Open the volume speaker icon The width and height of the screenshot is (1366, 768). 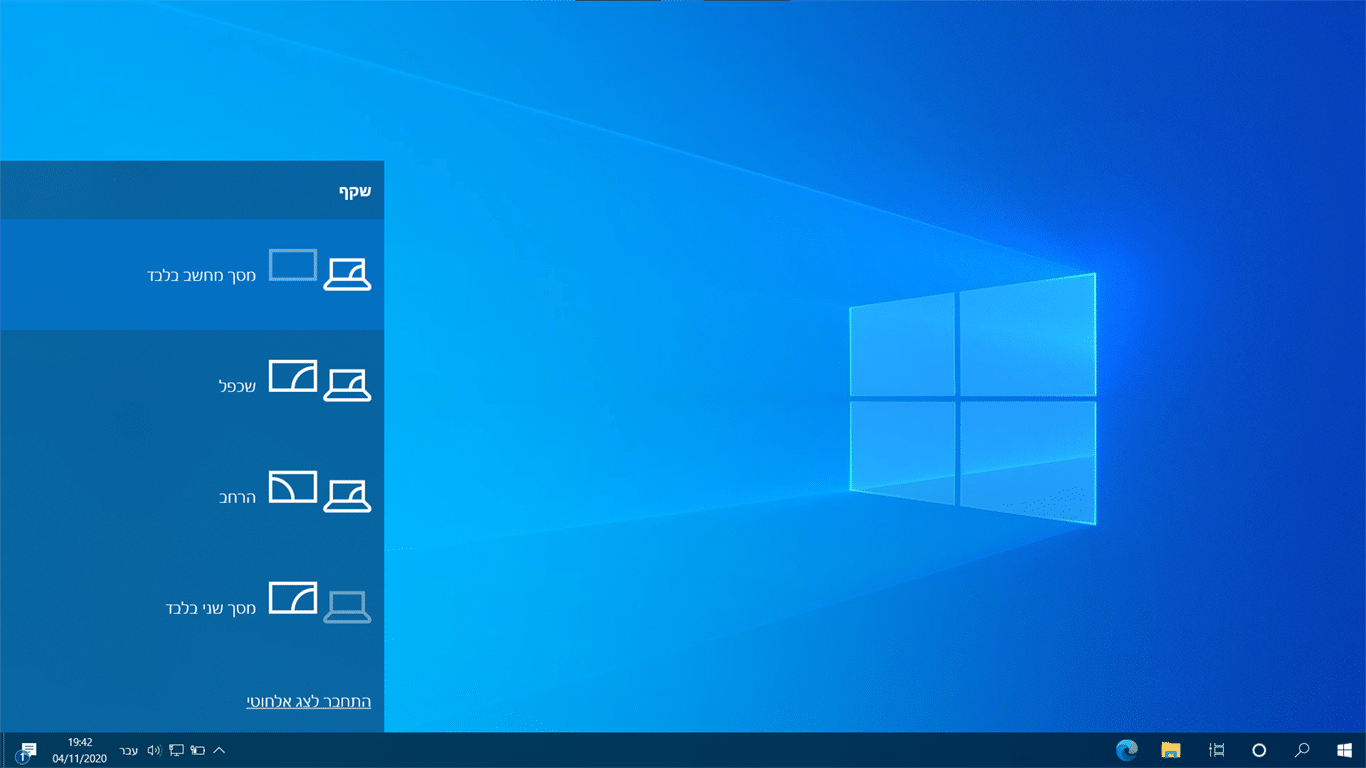154,750
